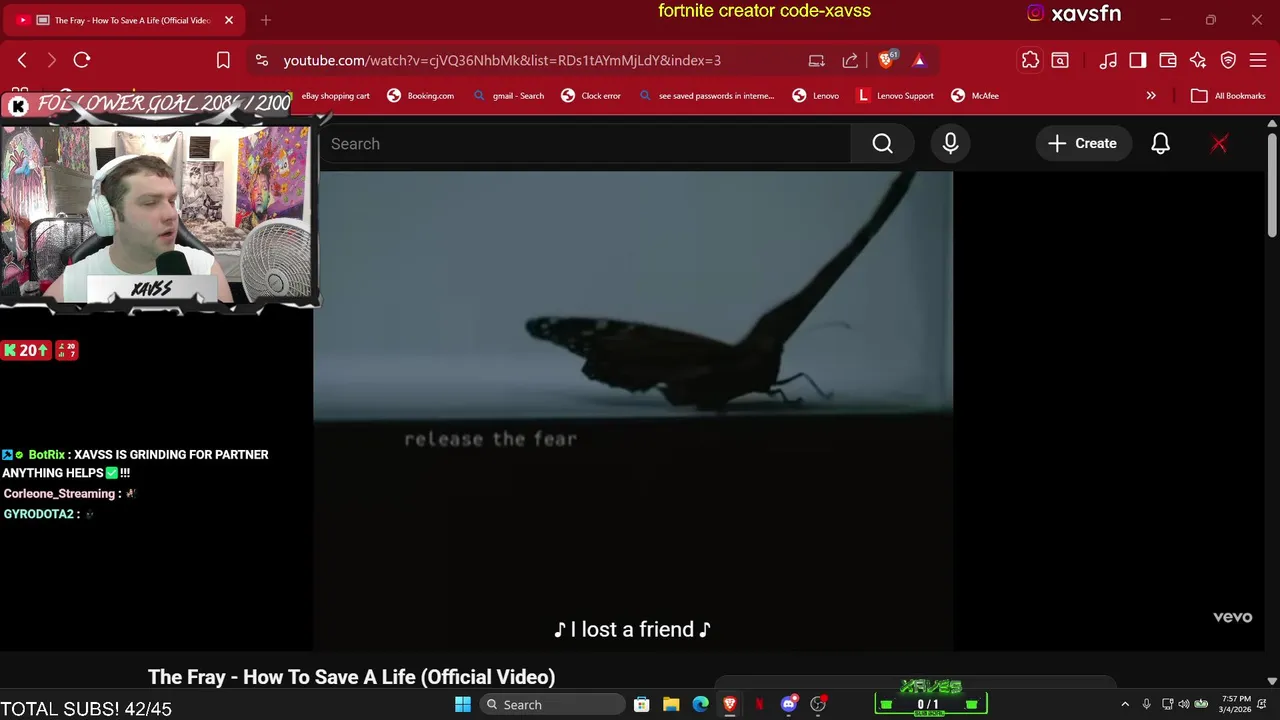1280x720 pixels.
Task: Open YouTube notifications bell
Action: [1160, 144]
